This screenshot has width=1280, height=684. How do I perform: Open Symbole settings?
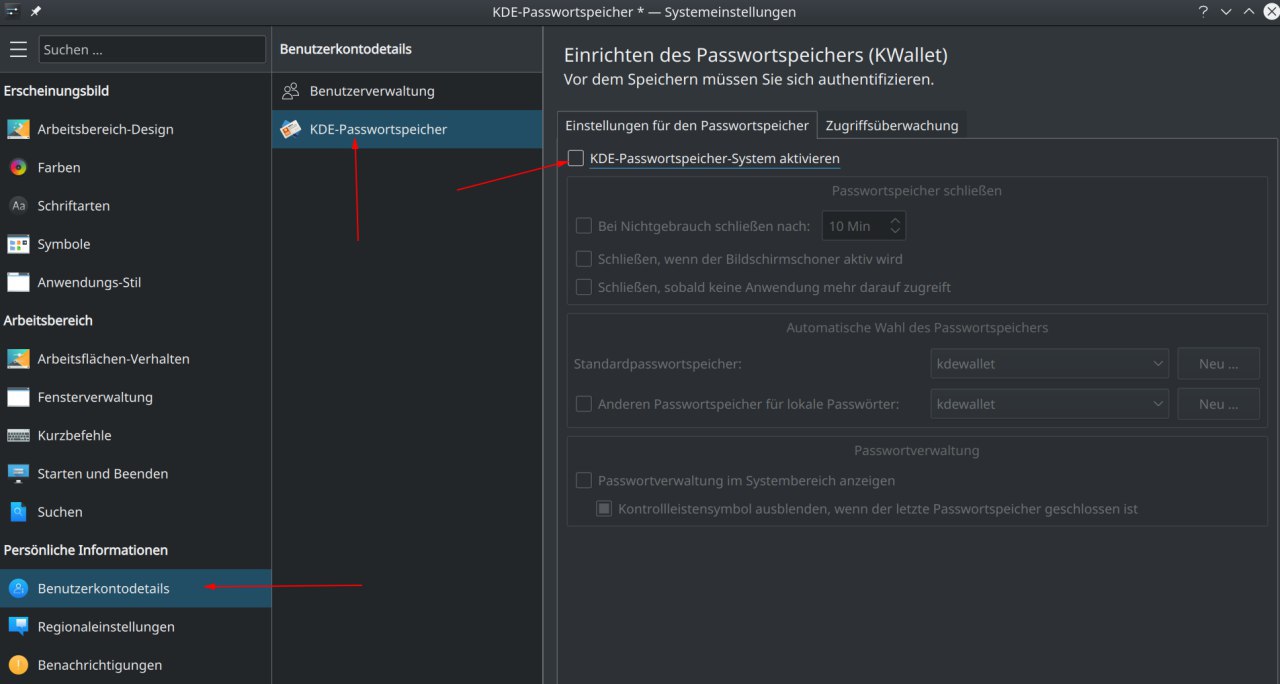point(135,244)
